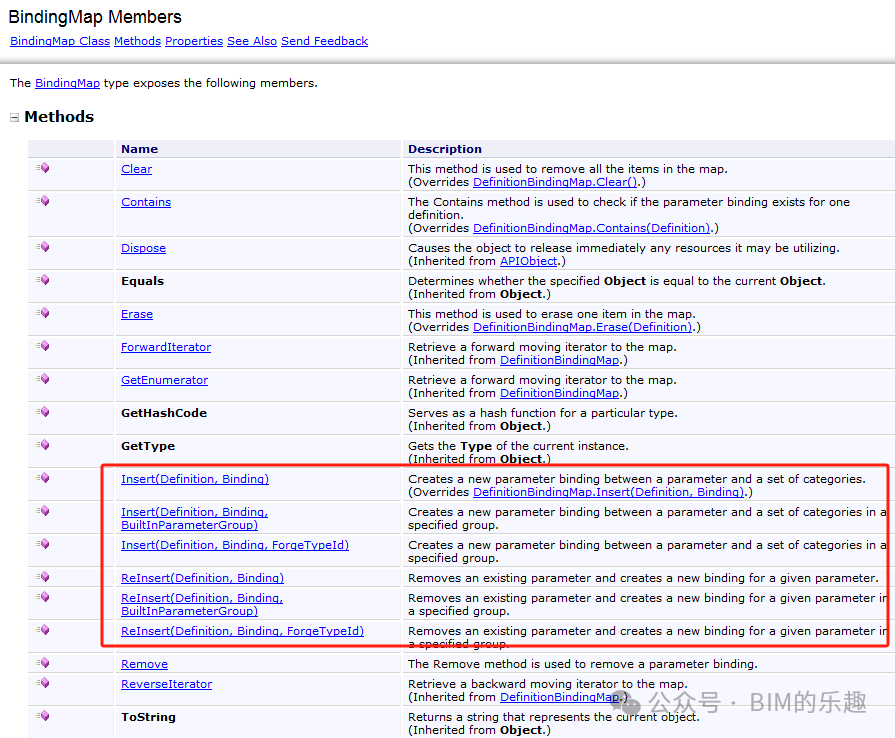895x738 pixels.
Task: Click the method icon in GetType row
Action: [43, 445]
